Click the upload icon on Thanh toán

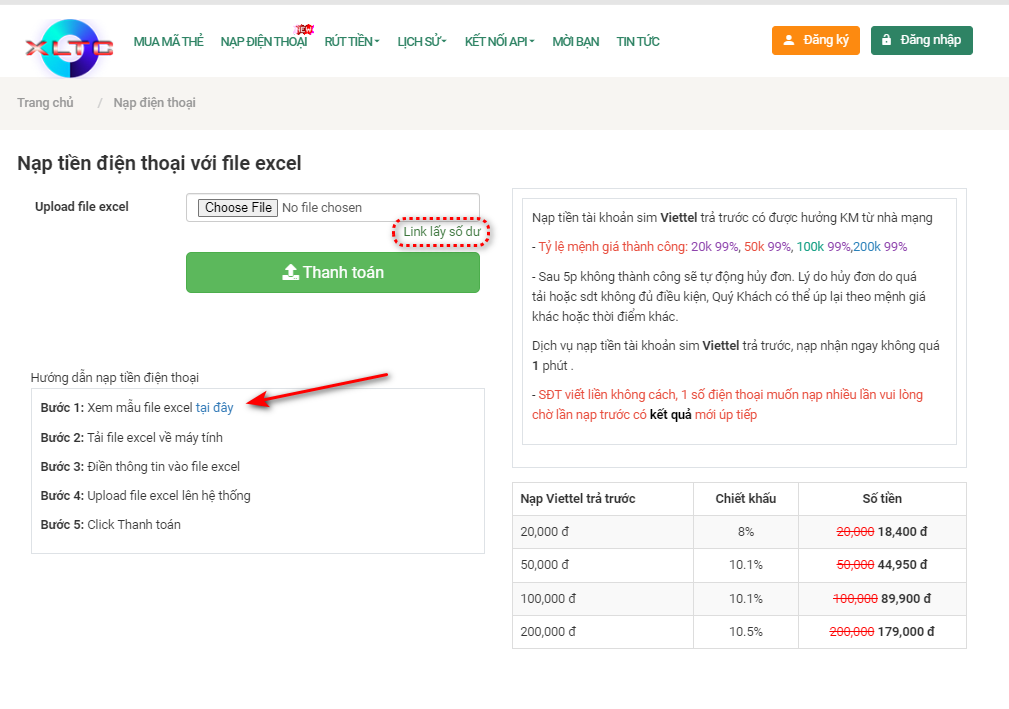291,272
